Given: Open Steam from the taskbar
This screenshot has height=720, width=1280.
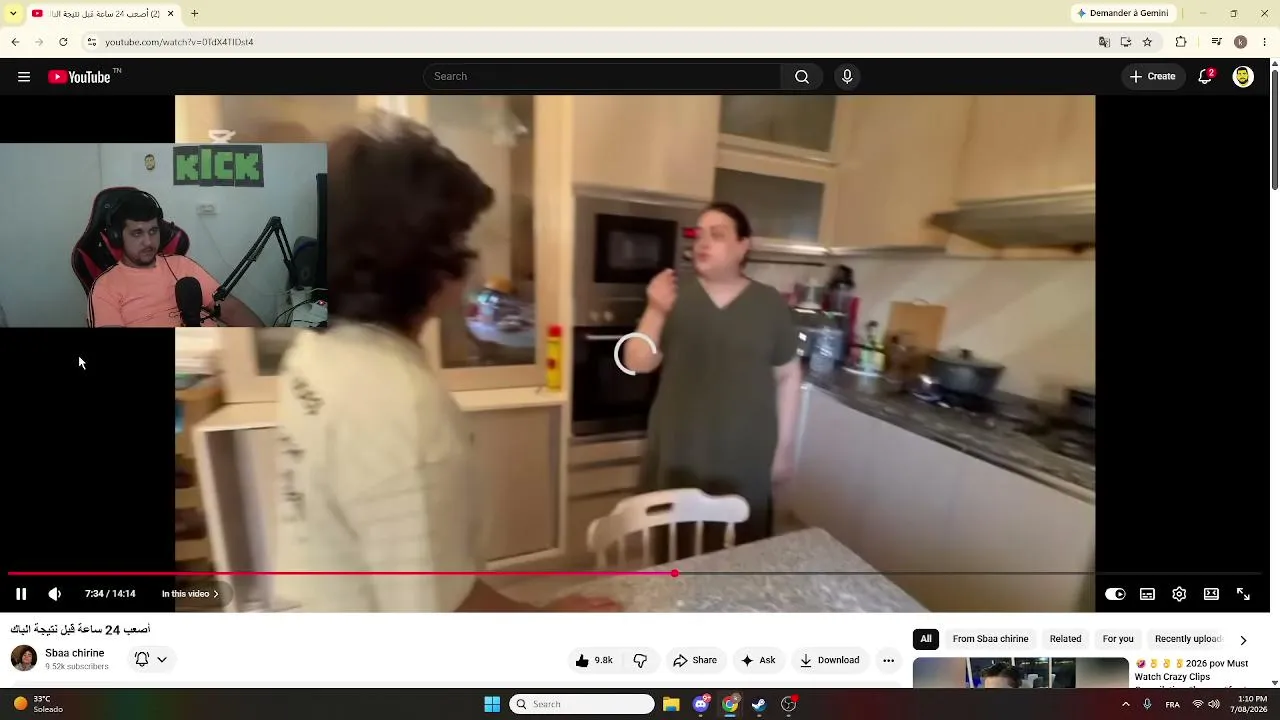Looking at the screenshot, I should click(759, 704).
